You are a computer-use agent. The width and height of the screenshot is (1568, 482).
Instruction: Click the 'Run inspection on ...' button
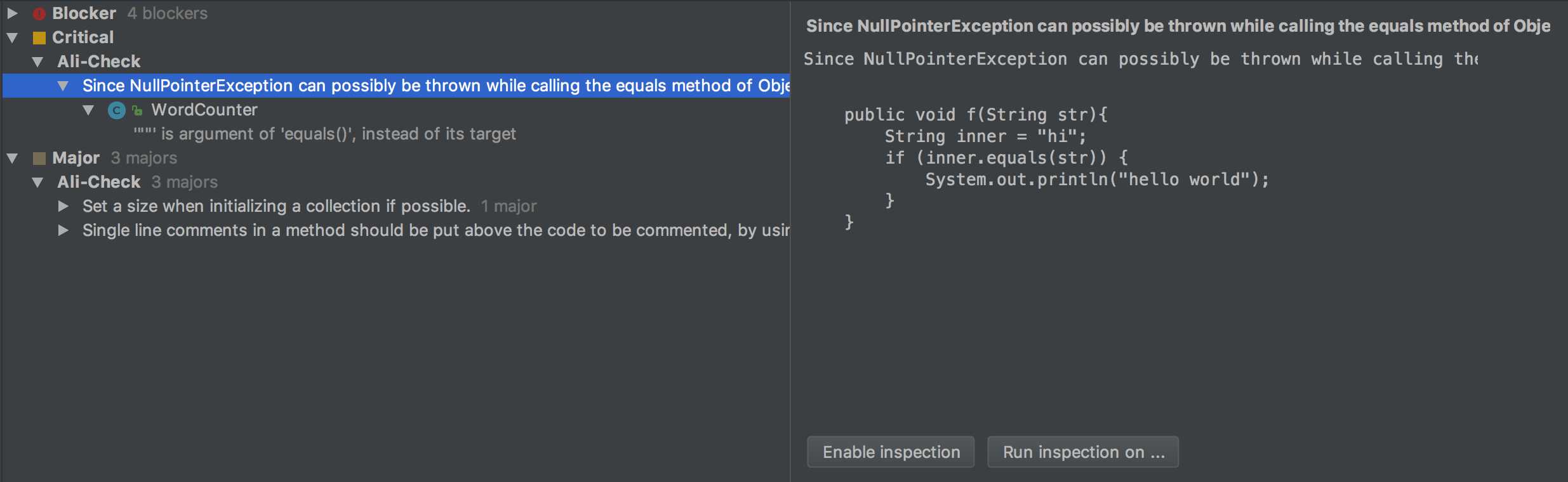click(x=1083, y=452)
